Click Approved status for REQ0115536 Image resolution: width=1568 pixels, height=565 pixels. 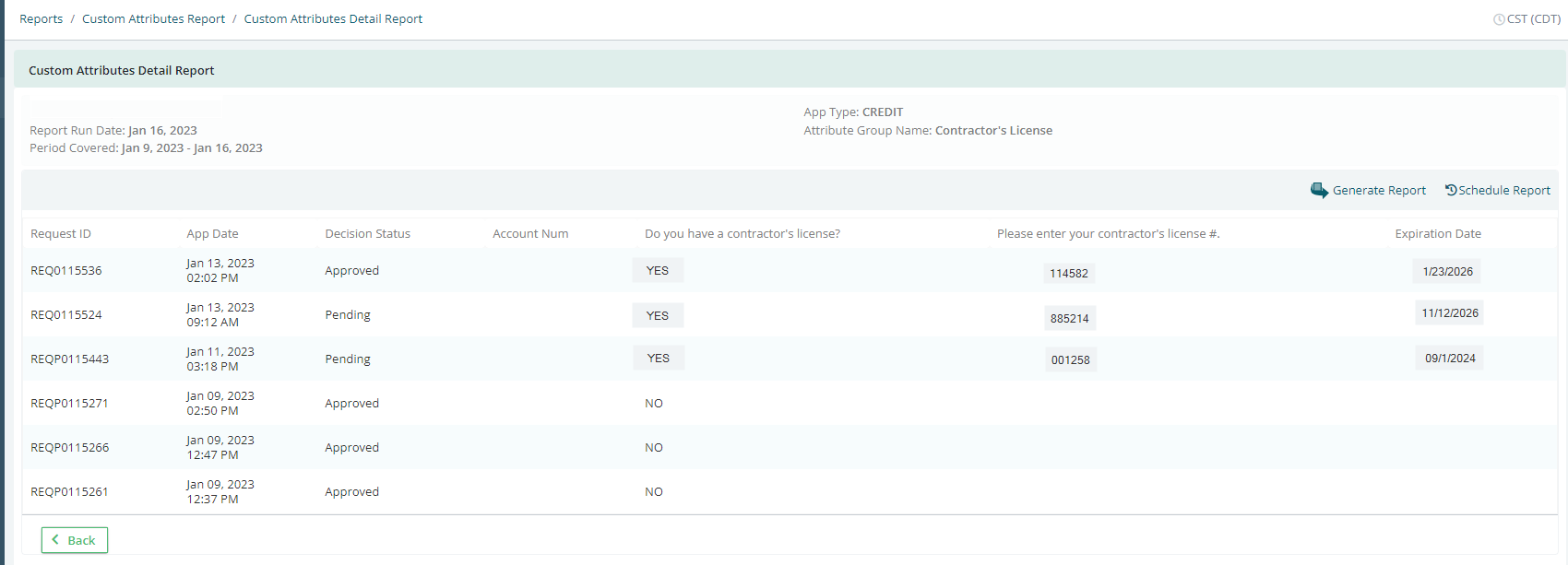tap(351, 270)
